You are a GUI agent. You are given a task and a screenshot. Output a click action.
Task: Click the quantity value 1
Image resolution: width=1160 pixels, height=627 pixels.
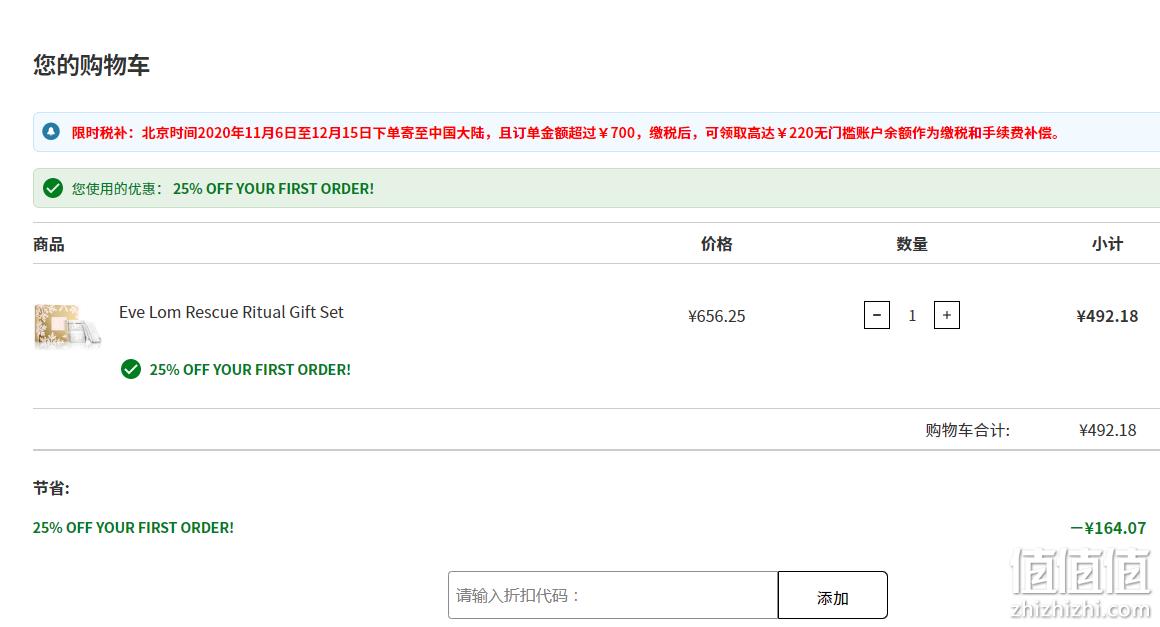pos(912,316)
